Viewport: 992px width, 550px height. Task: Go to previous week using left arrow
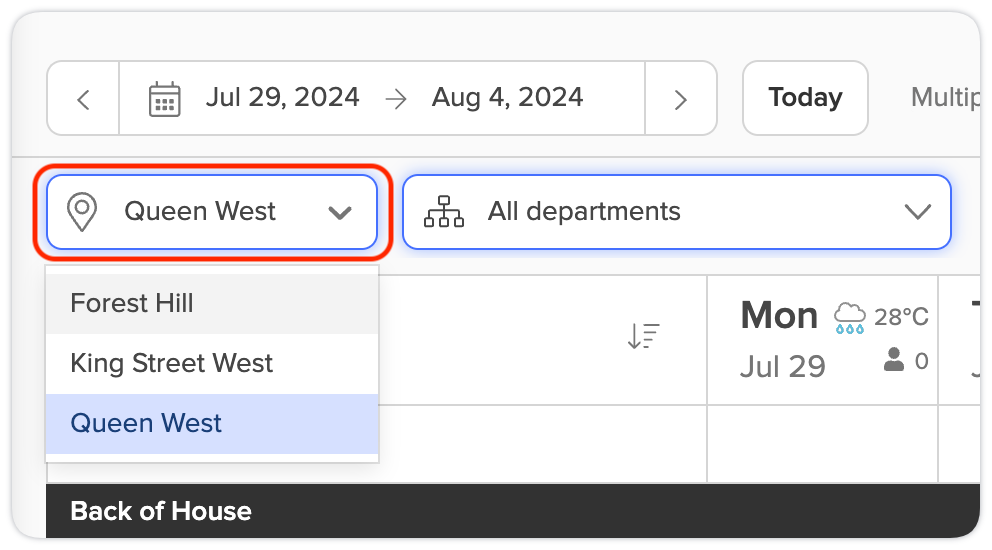(84, 99)
